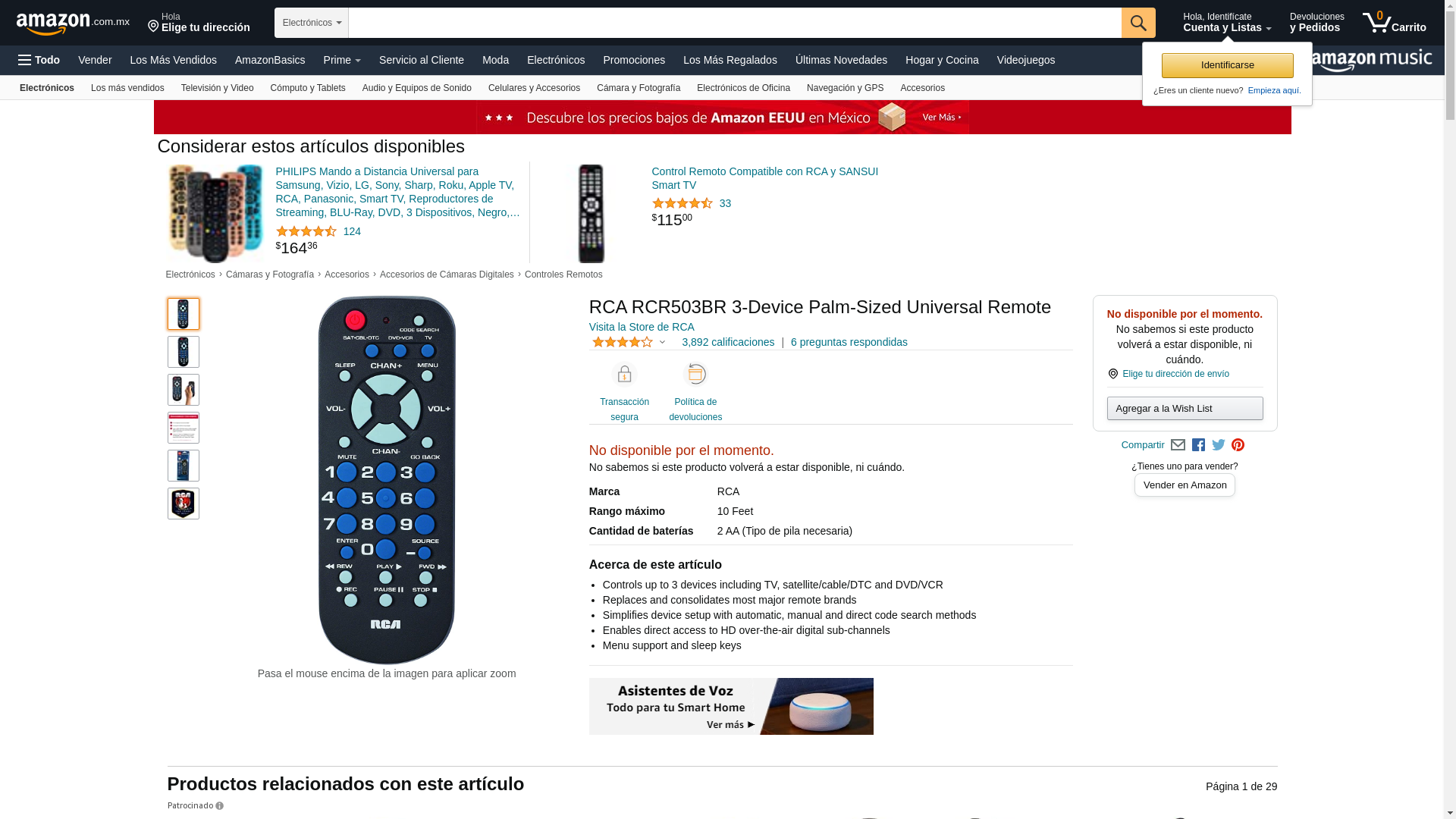The height and width of the screenshot is (819, 1456).
Task: Click Agregar a la Wish List button
Action: tap(1185, 409)
